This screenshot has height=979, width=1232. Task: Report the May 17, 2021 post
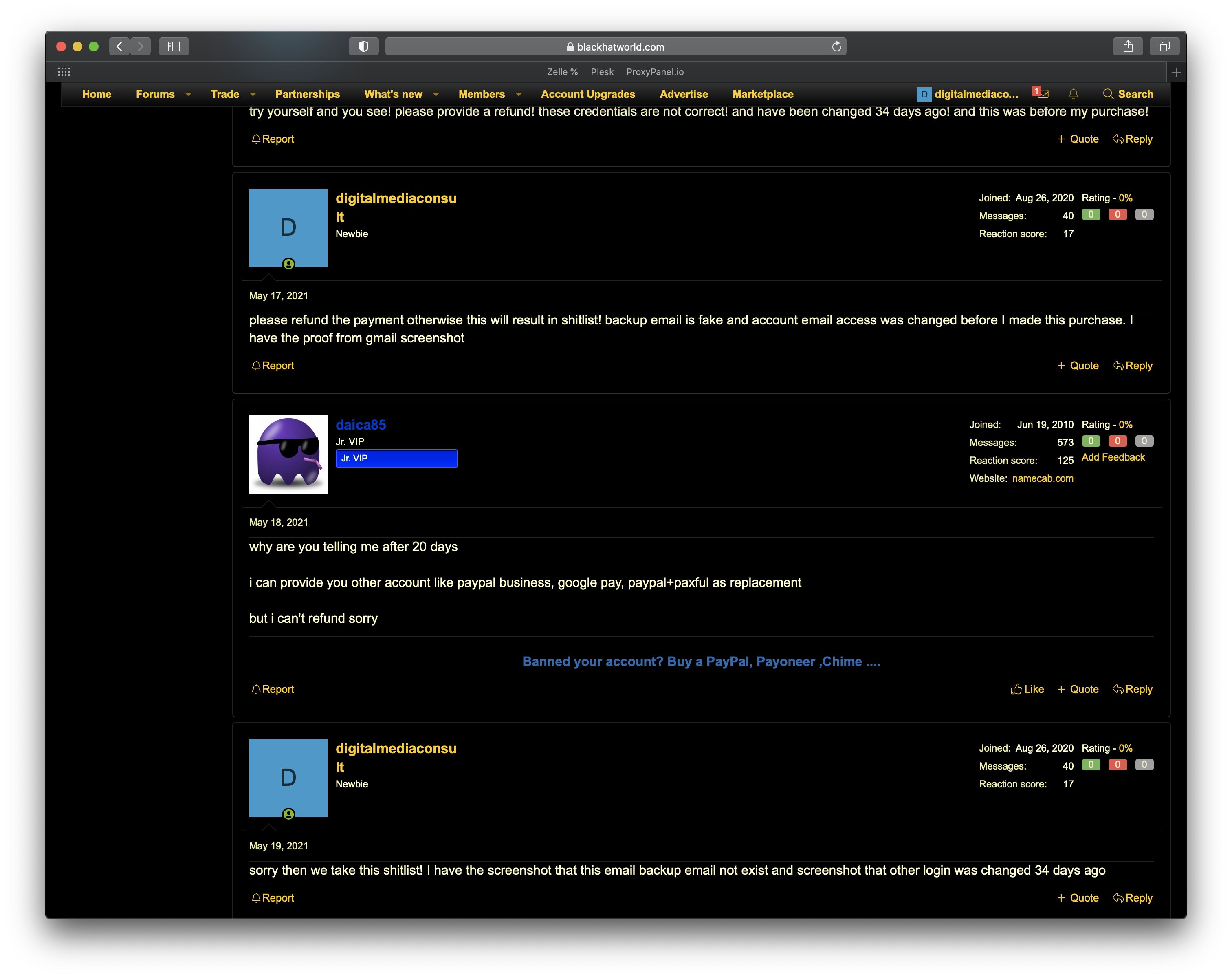273,366
